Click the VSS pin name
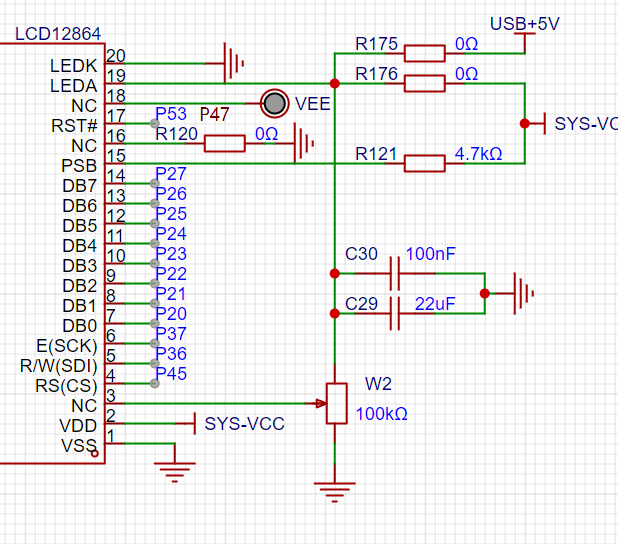618x544 pixels. (79, 446)
